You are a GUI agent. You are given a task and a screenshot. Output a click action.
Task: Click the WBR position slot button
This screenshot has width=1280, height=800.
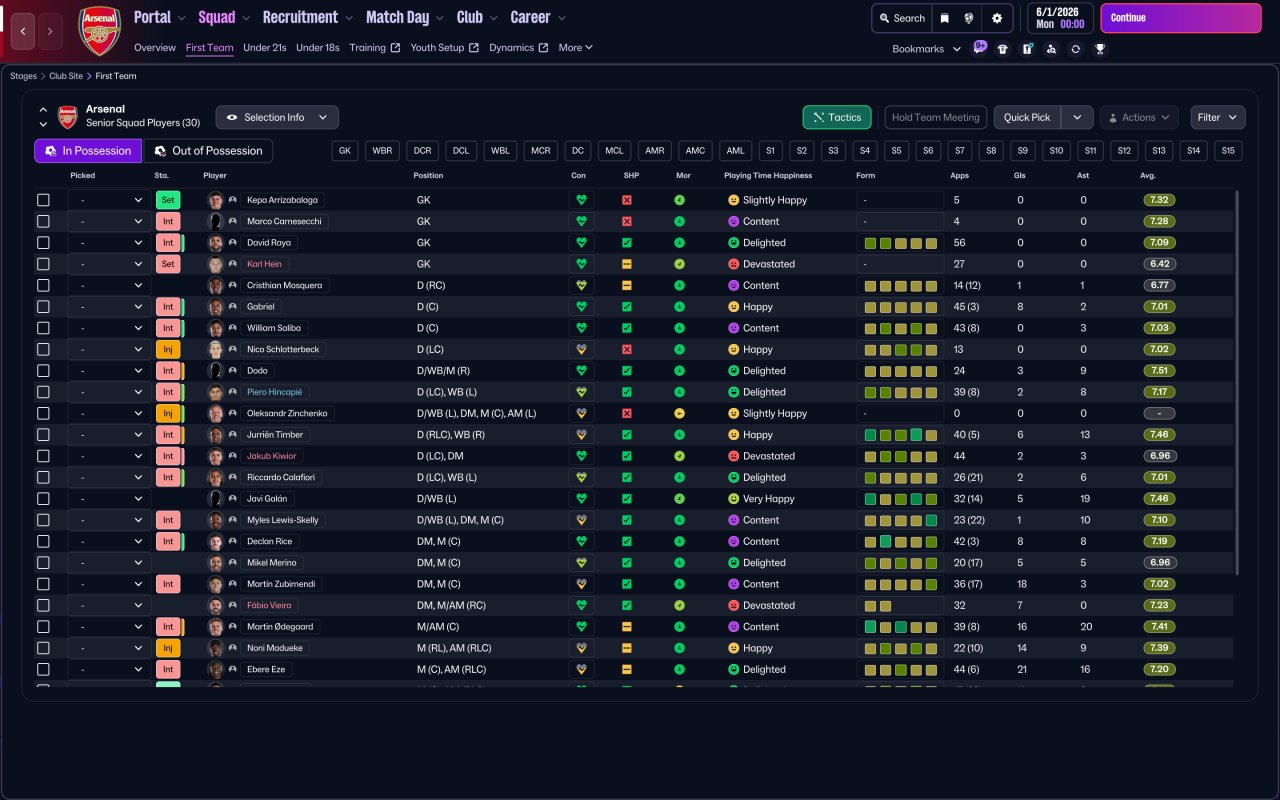click(x=382, y=151)
